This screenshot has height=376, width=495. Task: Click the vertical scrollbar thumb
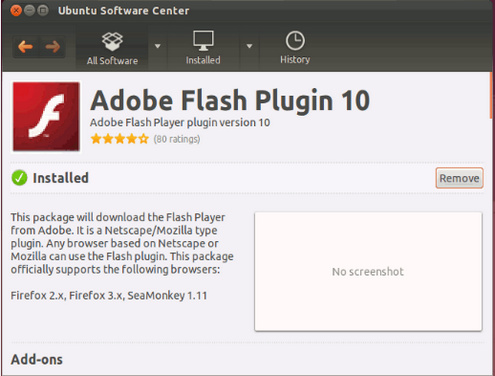pyautogui.click(x=491, y=95)
